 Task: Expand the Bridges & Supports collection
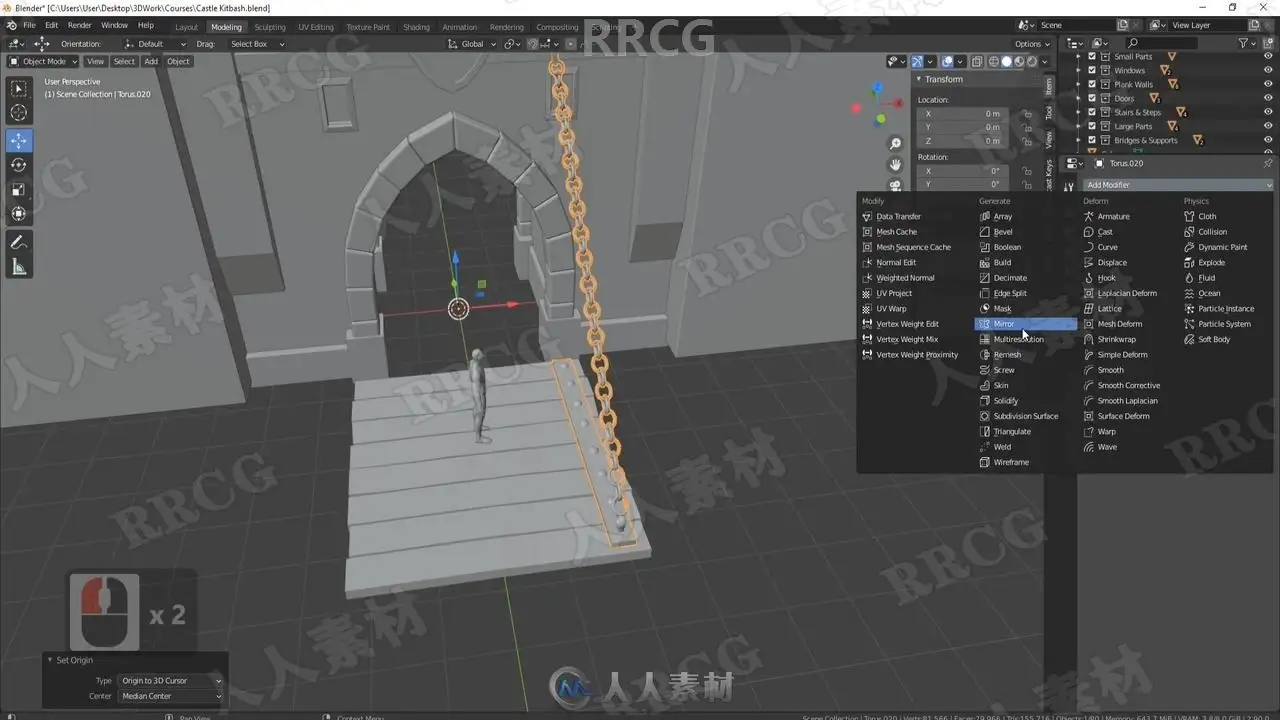click(x=1079, y=140)
